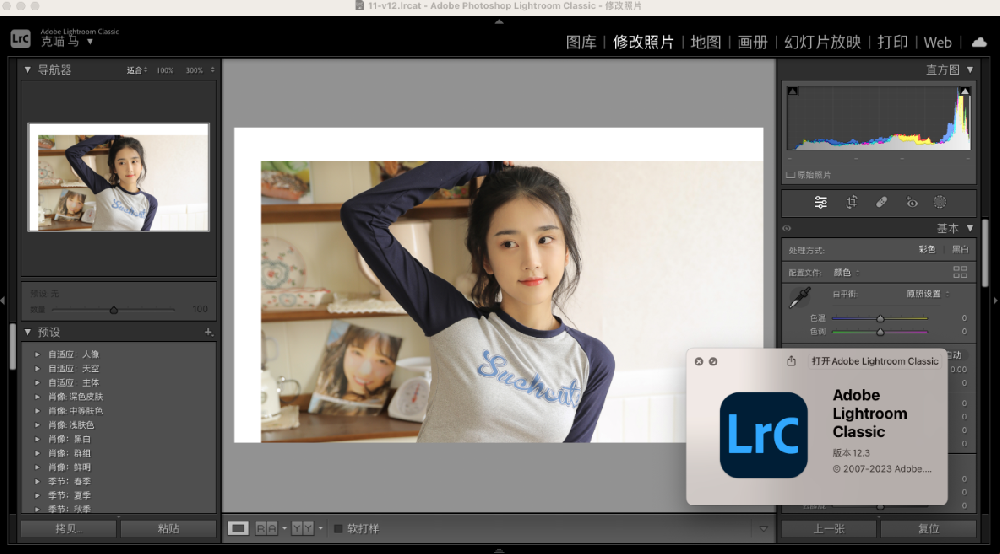The height and width of the screenshot is (554, 1000).
Task: Select the Edit sliders tool icon
Action: [820, 202]
